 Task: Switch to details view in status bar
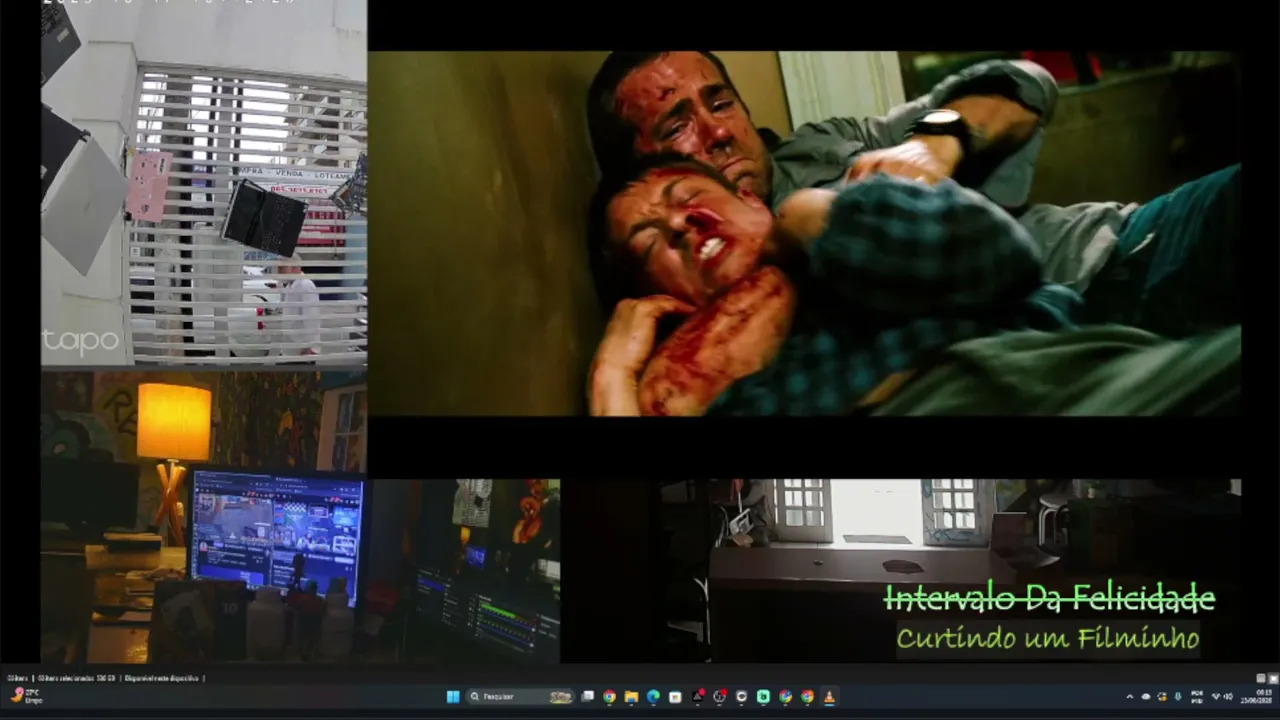[x=1261, y=678]
